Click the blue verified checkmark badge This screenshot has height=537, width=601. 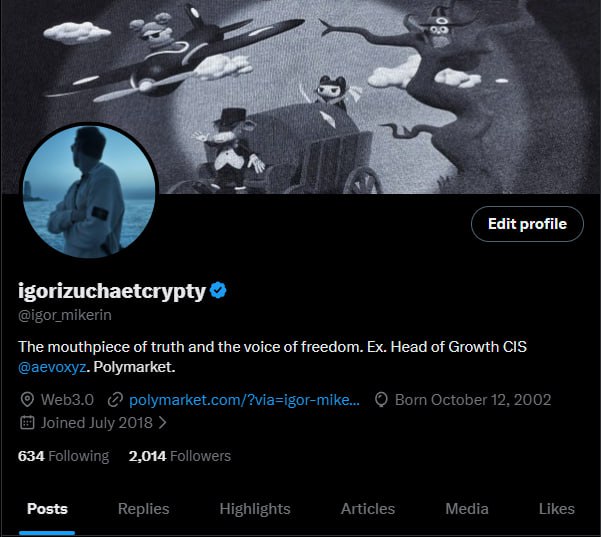click(218, 291)
